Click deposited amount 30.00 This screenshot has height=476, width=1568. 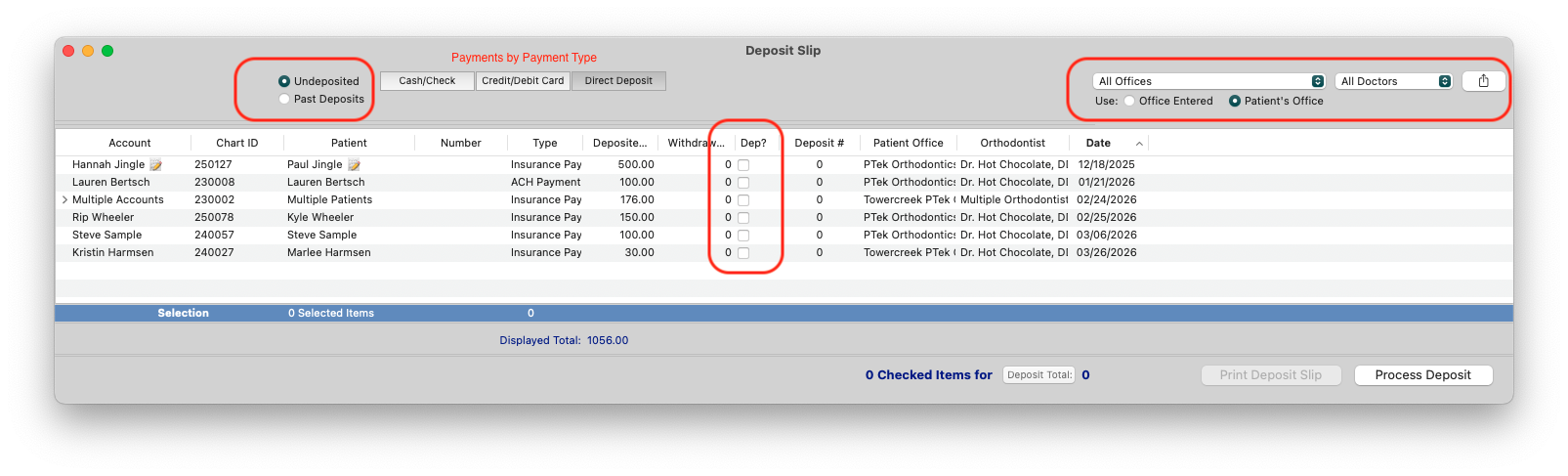tap(640, 253)
